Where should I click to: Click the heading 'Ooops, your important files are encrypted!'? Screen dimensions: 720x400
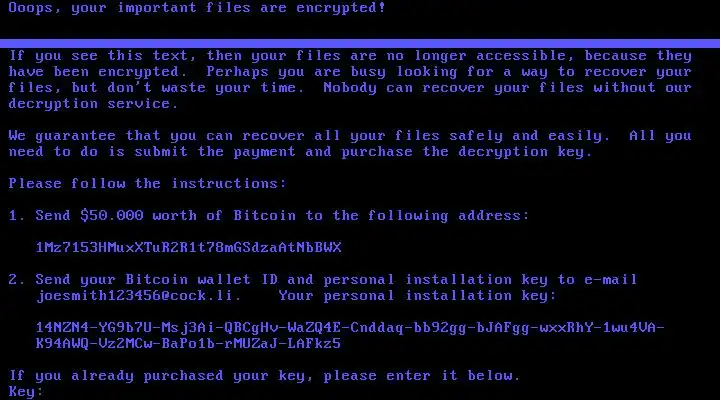(197, 8)
